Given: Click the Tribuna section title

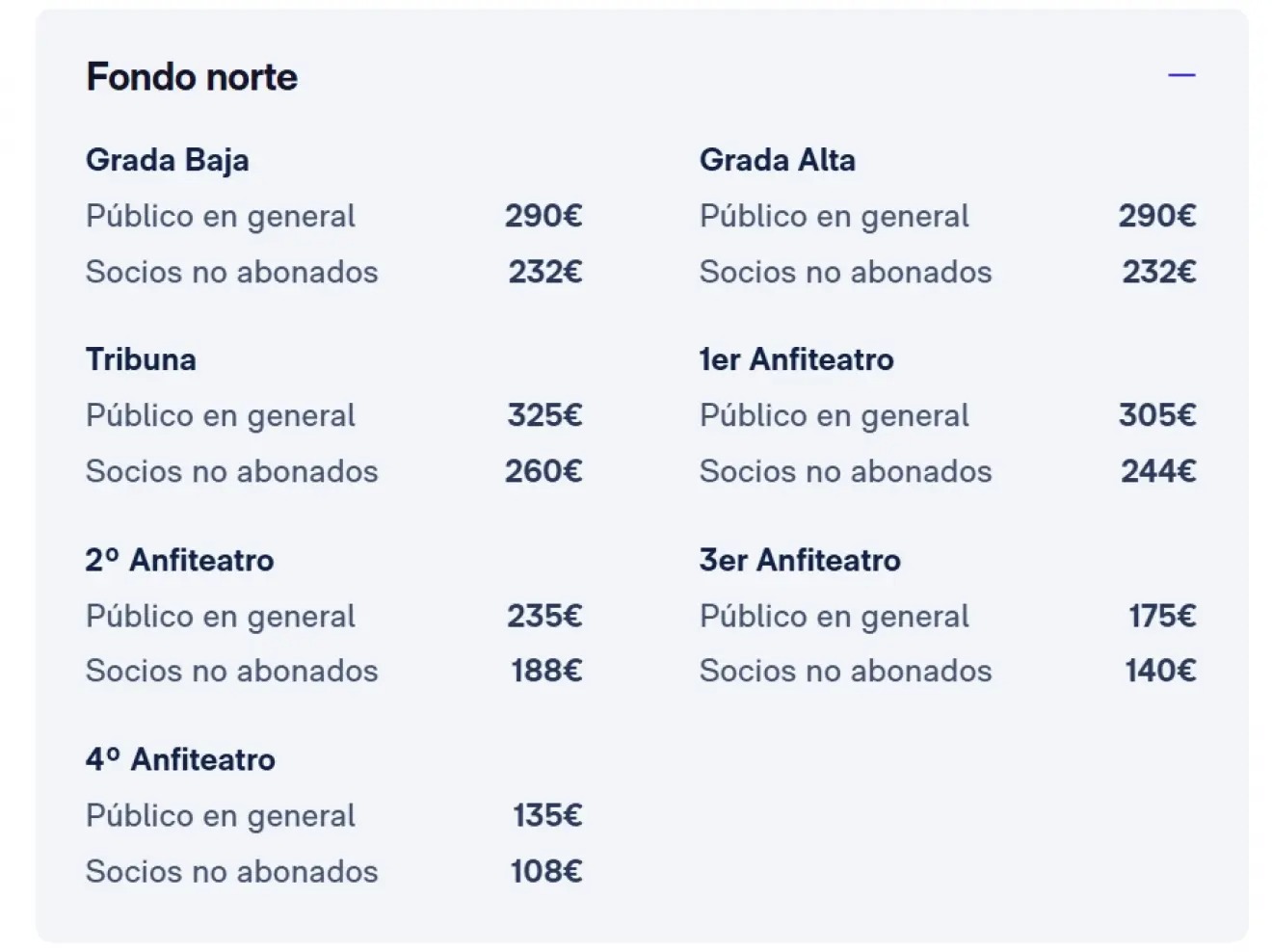Looking at the screenshot, I should 141,359.
